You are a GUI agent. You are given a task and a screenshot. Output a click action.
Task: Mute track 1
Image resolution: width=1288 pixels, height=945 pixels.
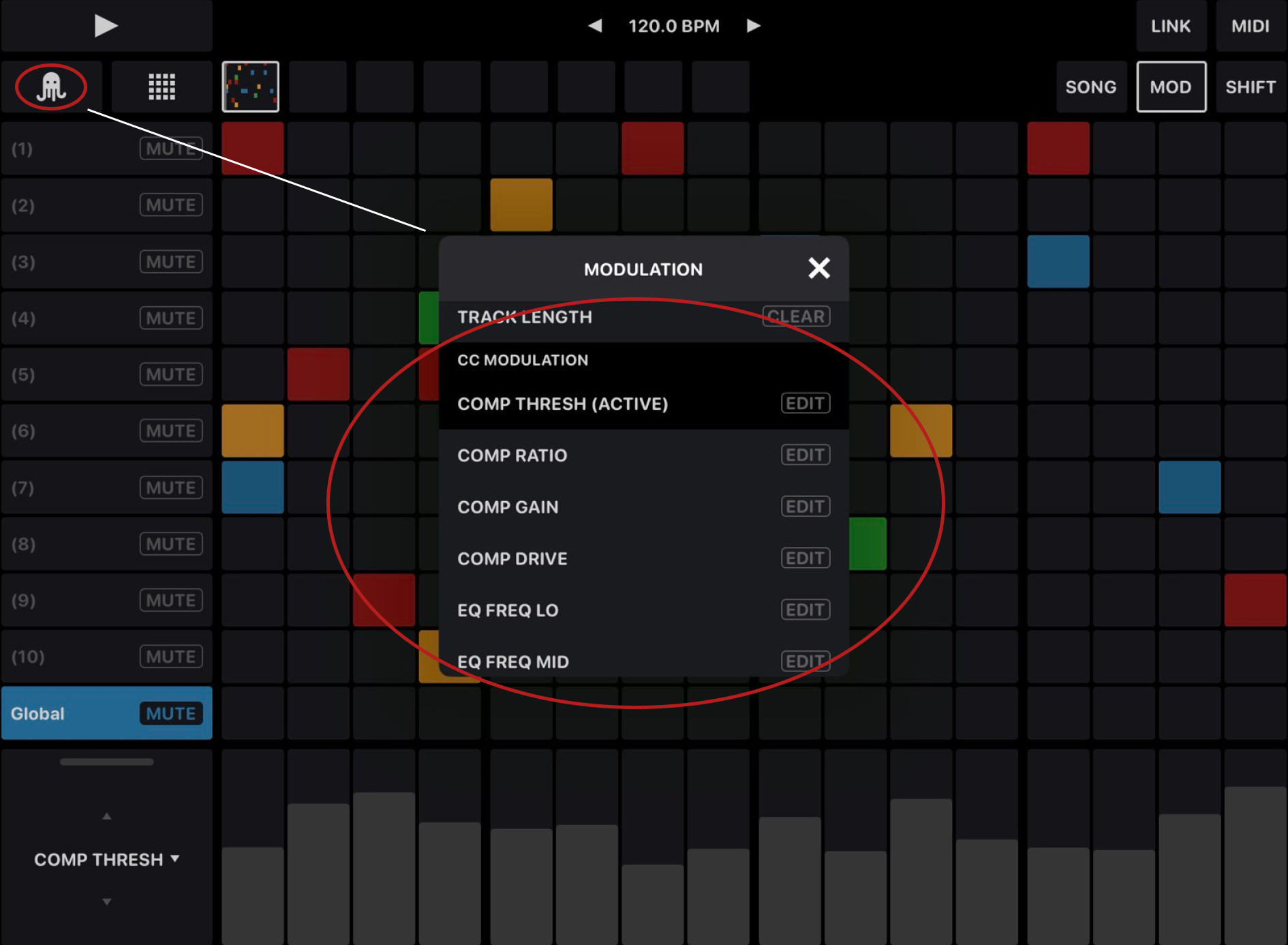point(171,149)
